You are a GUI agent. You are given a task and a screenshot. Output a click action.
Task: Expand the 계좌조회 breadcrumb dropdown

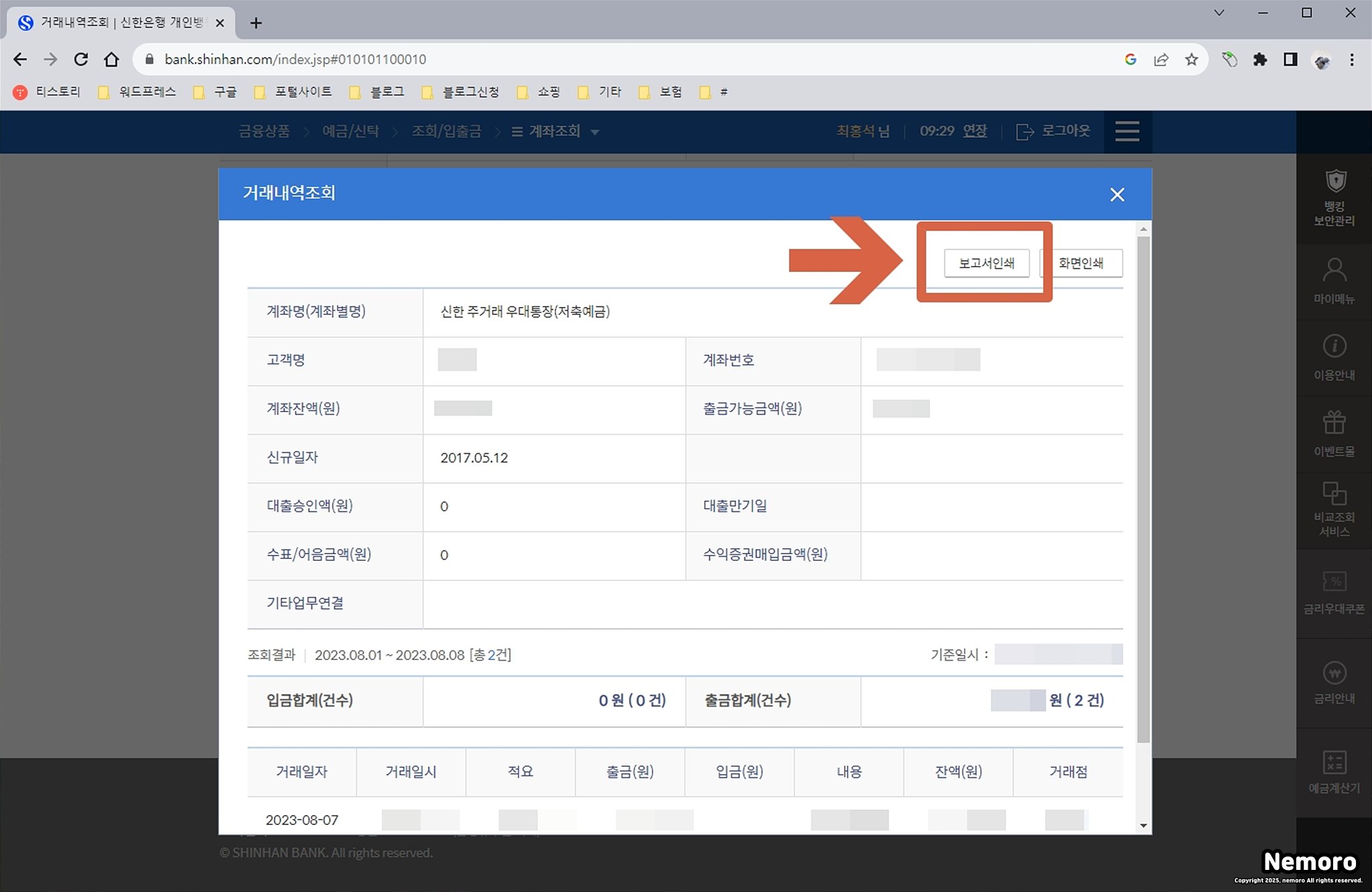pos(555,131)
